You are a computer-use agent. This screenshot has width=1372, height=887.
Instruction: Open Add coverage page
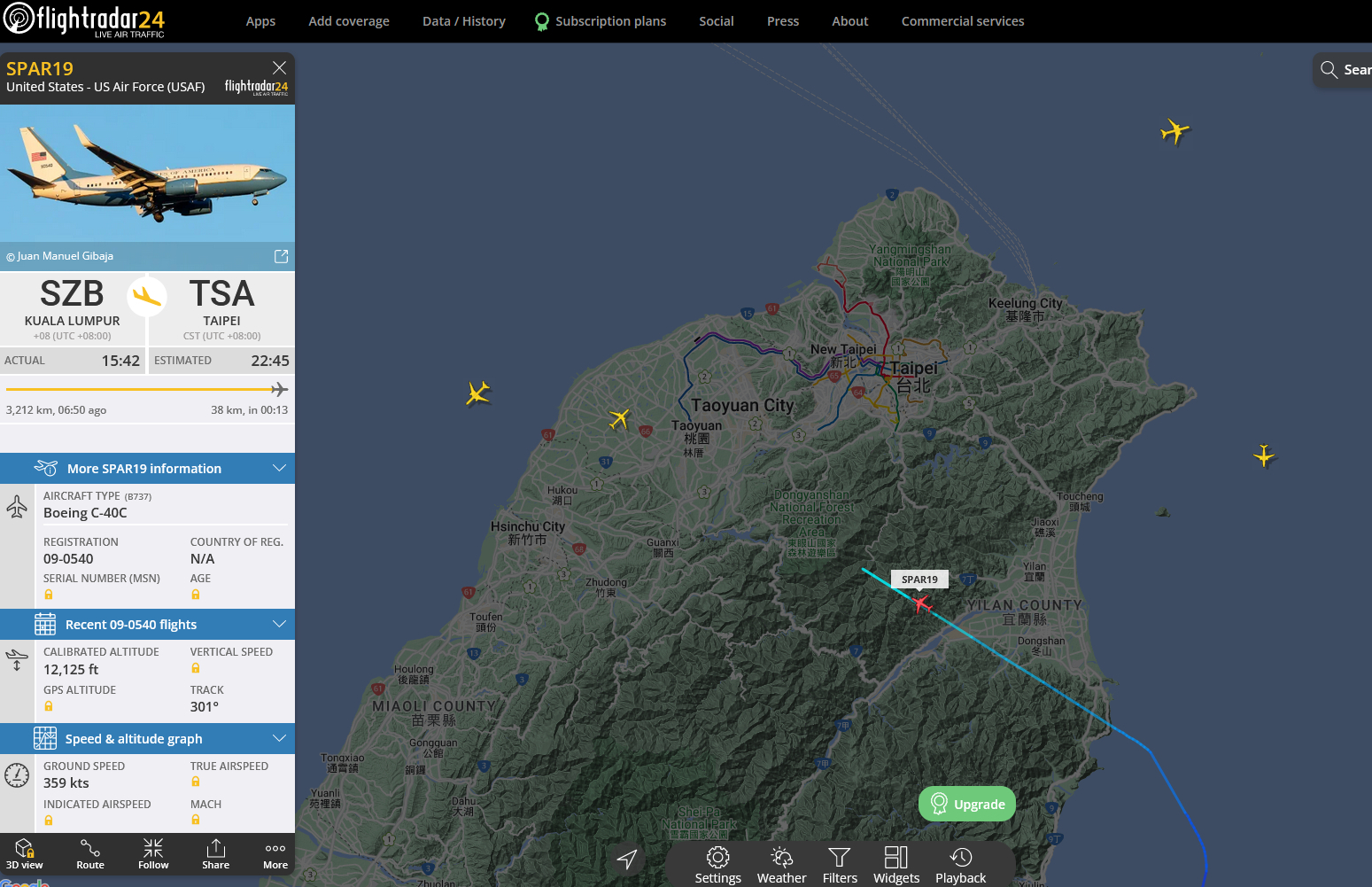pos(349,21)
